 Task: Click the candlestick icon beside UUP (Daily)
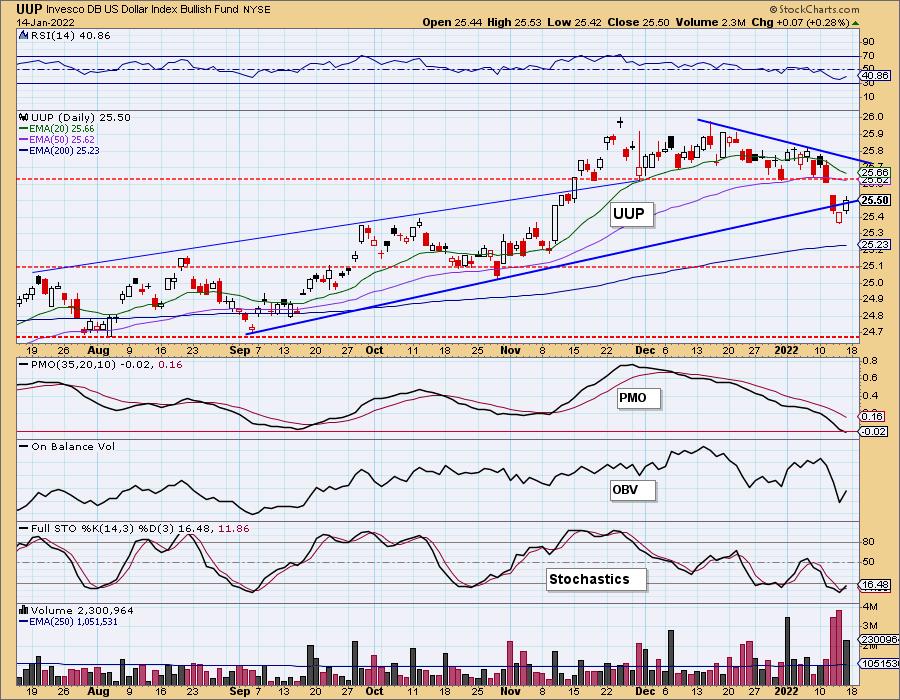pyautogui.click(x=24, y=117)
